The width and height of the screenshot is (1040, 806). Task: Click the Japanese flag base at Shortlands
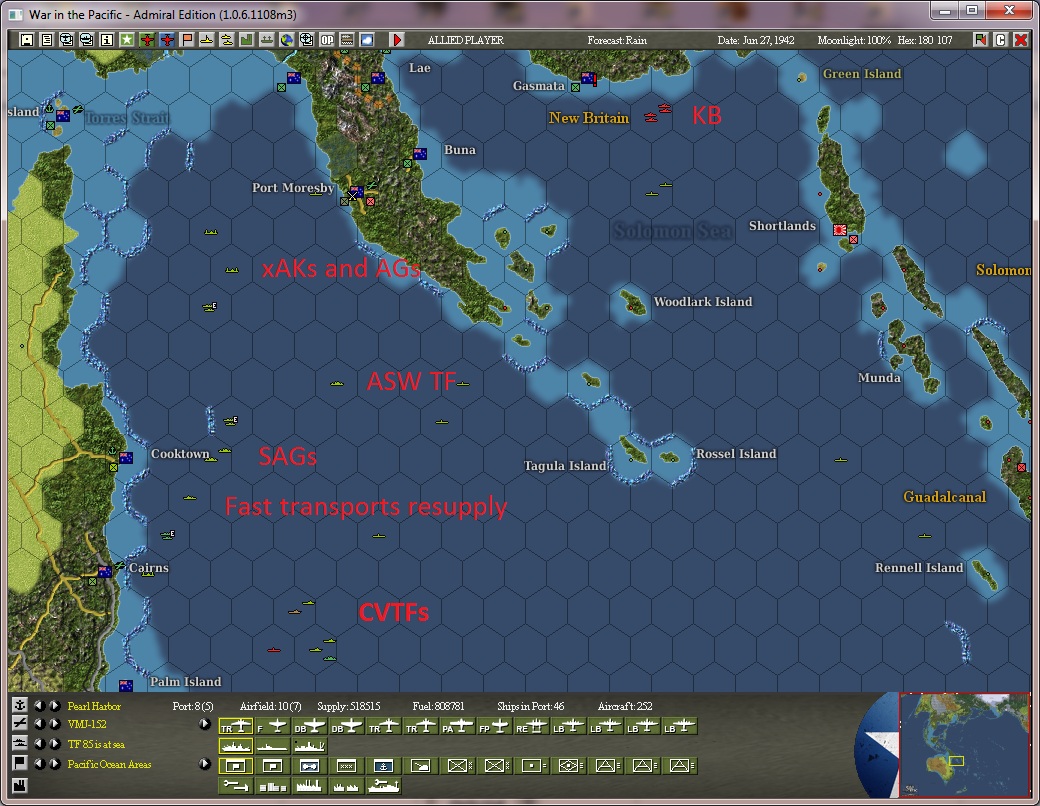click(x=840, y=230)
